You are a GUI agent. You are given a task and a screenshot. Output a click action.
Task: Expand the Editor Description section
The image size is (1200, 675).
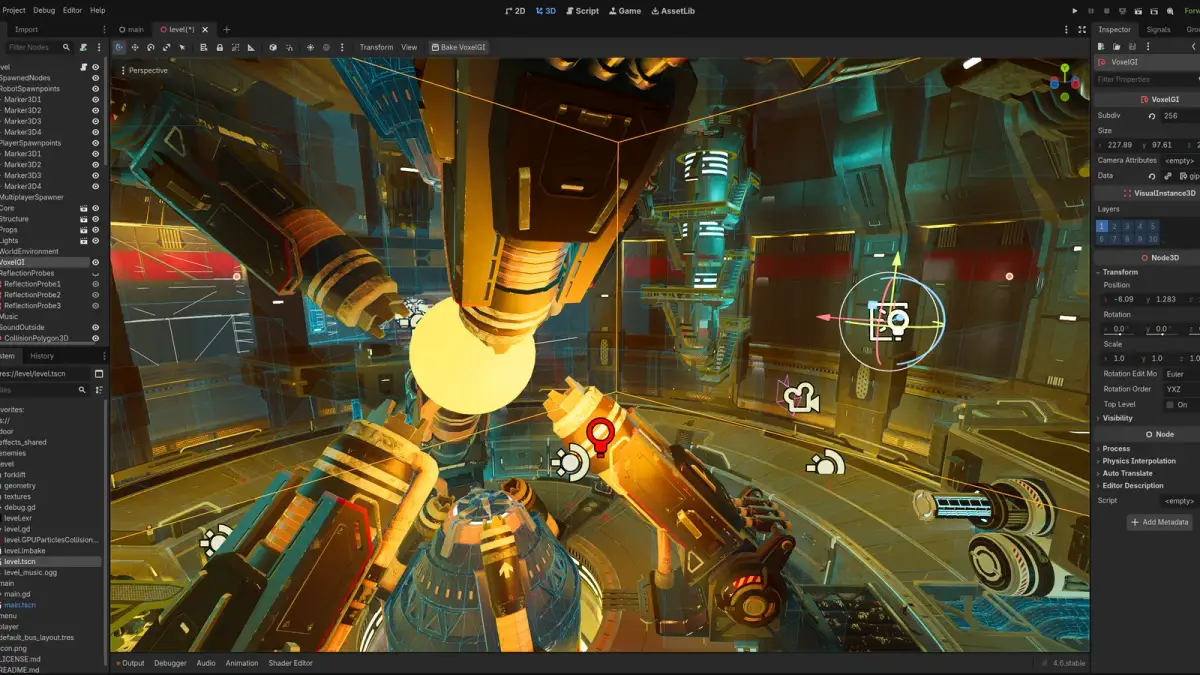[x=1133, y=485]
